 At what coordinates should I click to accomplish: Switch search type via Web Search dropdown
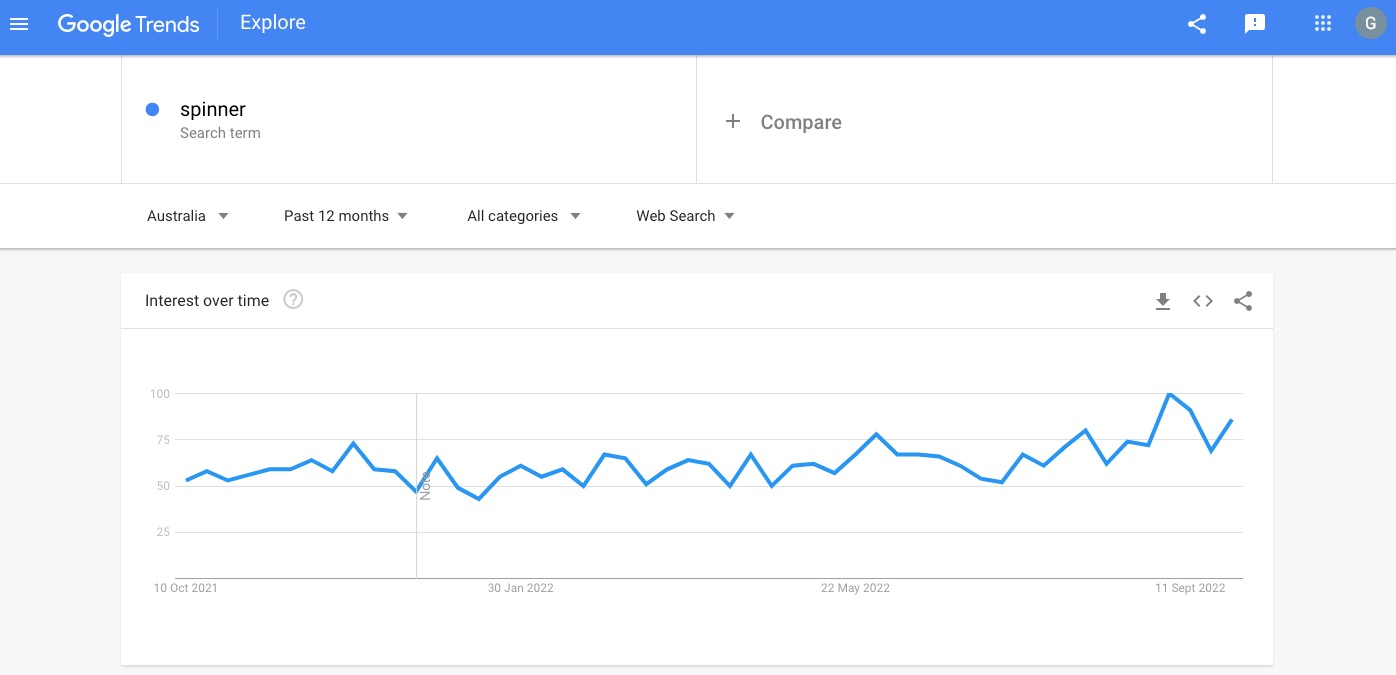[x=685, y=215]
